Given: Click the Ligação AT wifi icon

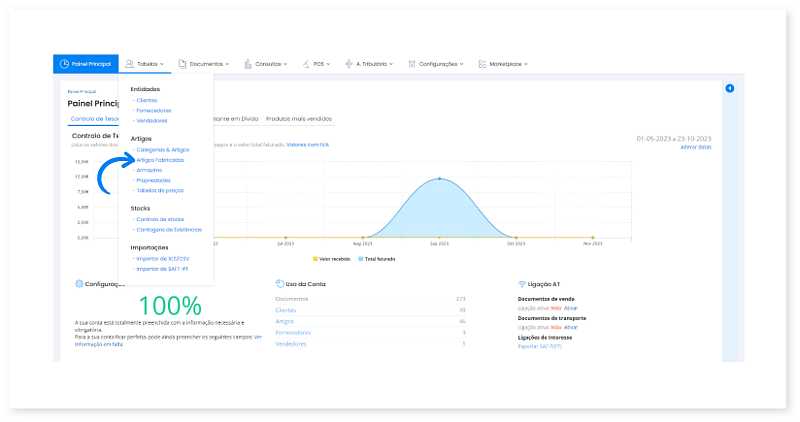Looking at the screenshot, I should pos(522,284).
